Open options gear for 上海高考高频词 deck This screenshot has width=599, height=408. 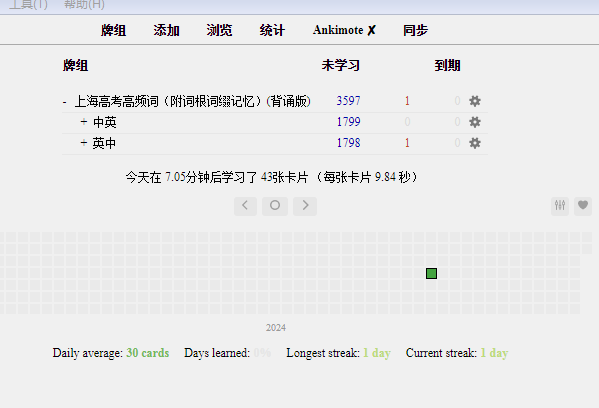tap(474, 101)
